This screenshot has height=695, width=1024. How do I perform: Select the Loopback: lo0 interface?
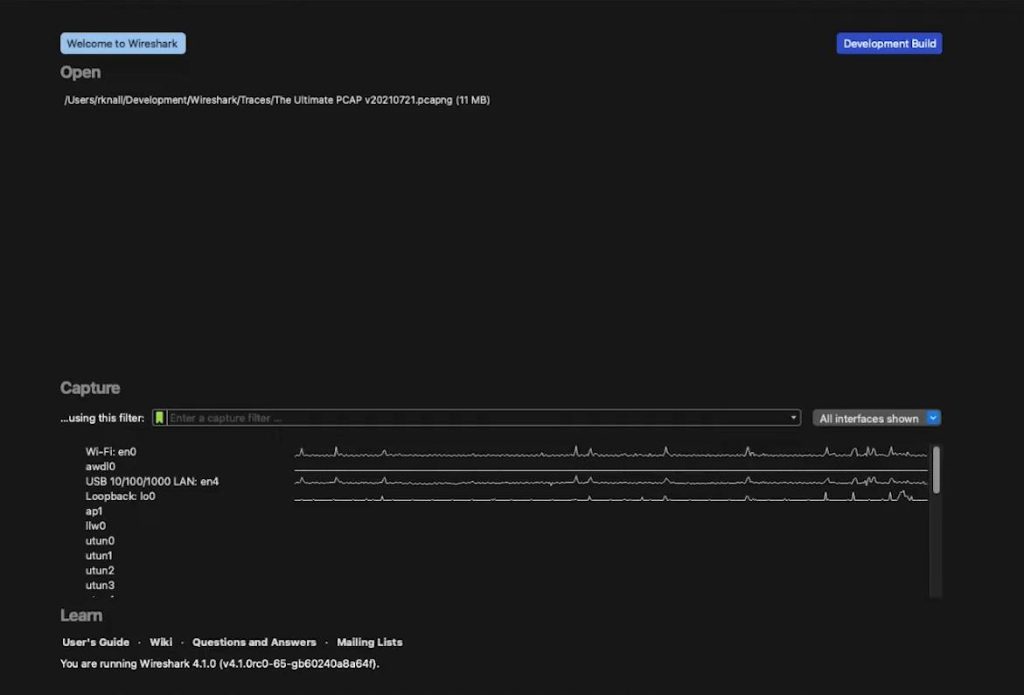120,496
